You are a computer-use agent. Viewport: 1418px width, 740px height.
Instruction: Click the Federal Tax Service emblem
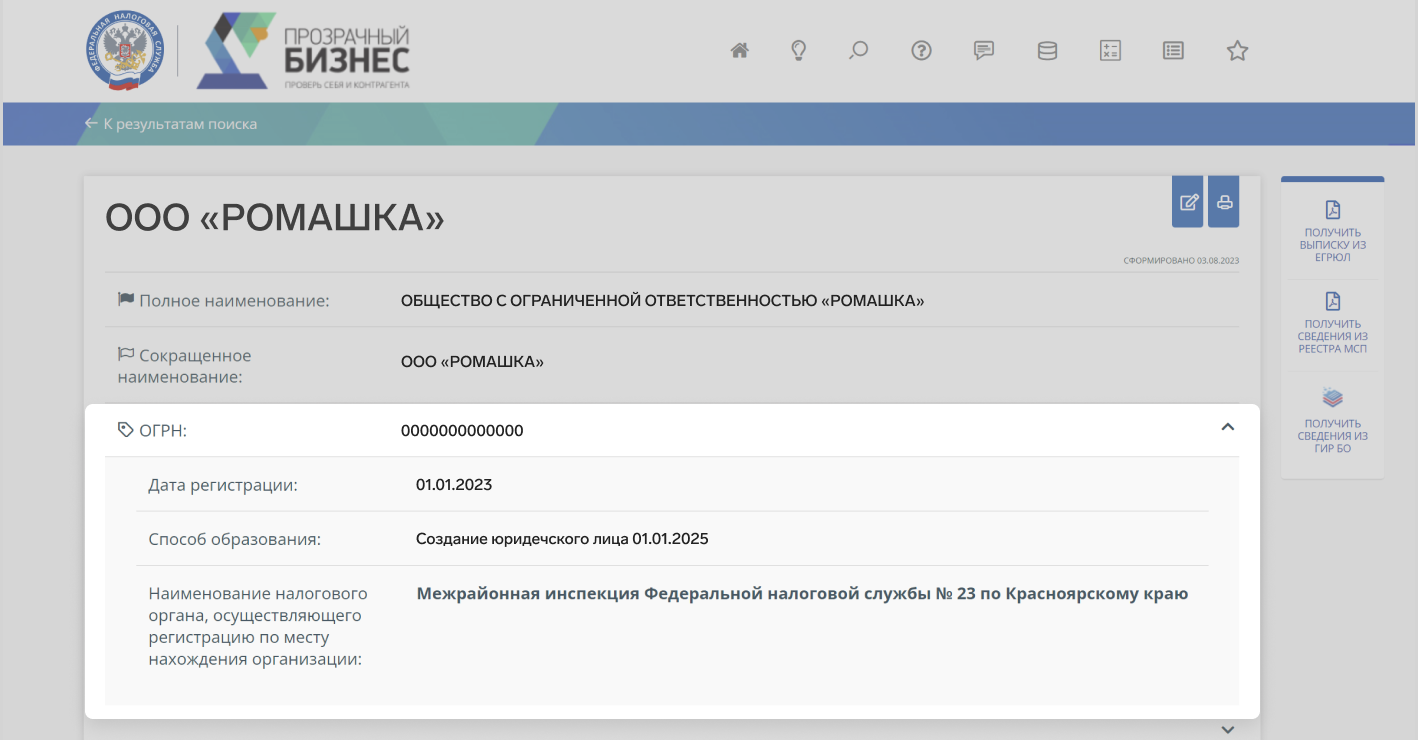(x=124, y=52)
